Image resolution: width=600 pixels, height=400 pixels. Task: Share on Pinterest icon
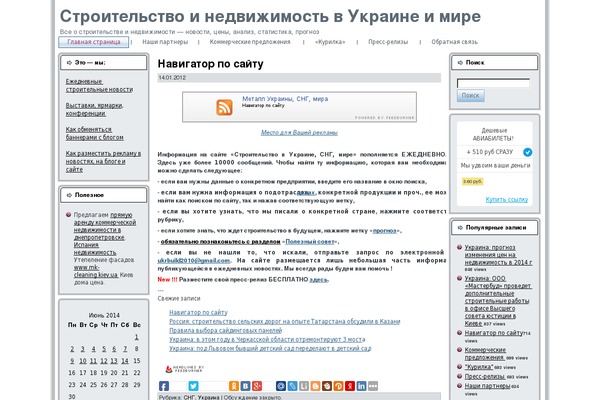click(x=338, y=386)
